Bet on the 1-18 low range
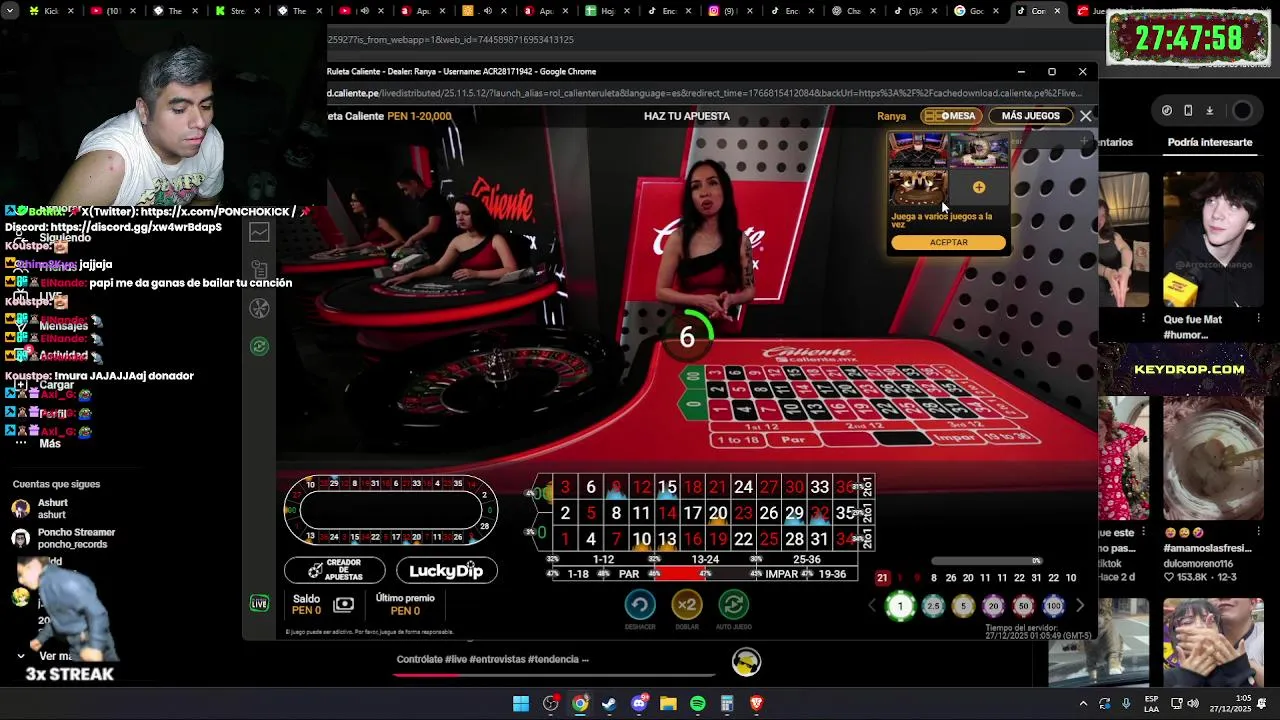The width and height of the screenshot is (1280, 720). (578, 574)
